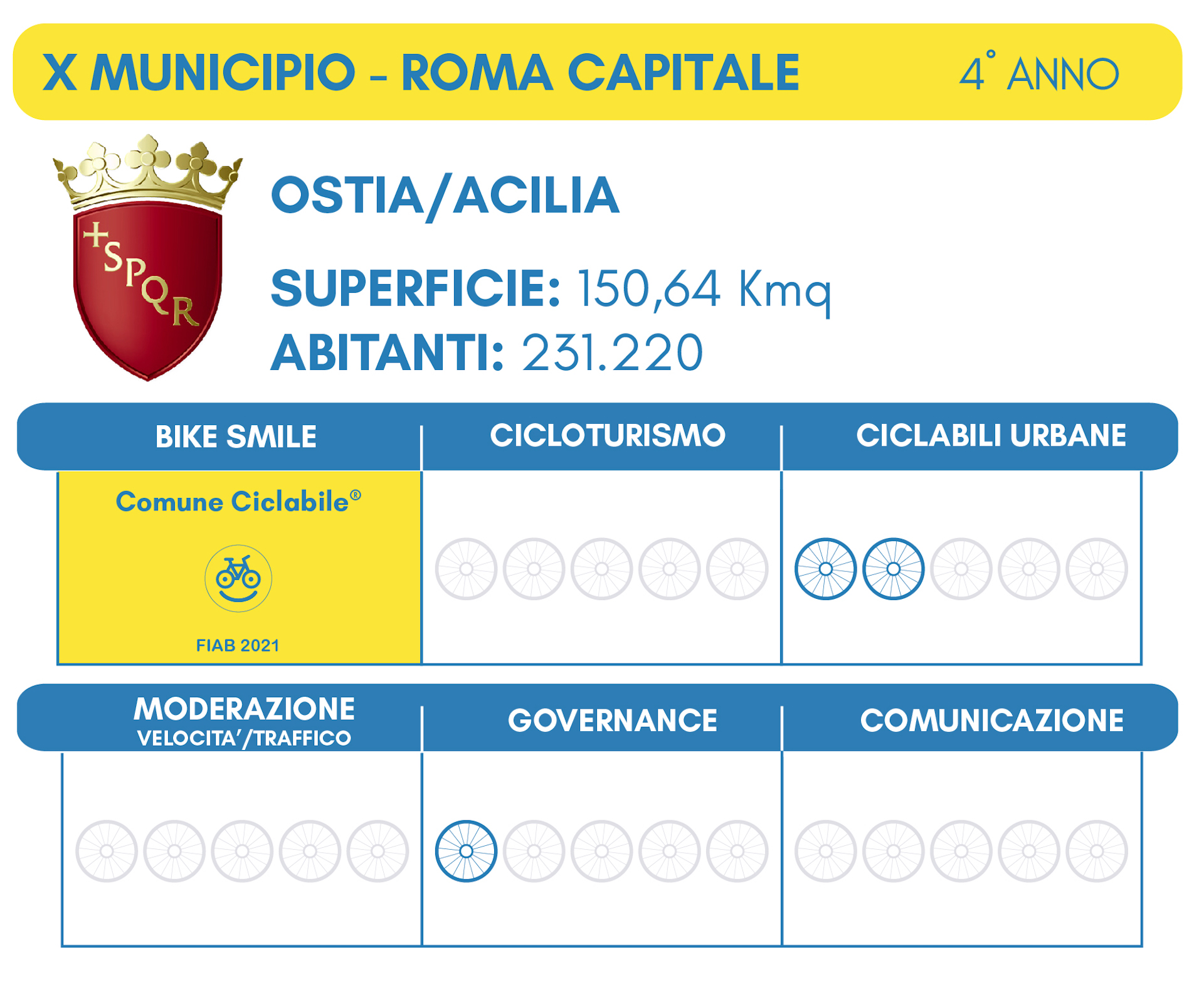1204x982 pixels.
Task: Click third grey wheel under Ciclabili Urbane
Action: (x=961, y=569)
